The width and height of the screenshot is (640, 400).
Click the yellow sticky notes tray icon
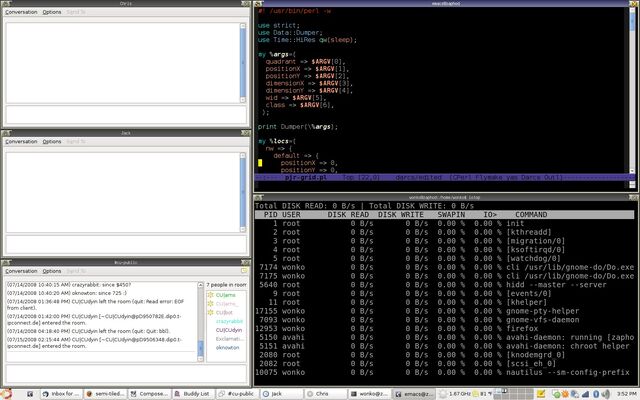point(541,394)
